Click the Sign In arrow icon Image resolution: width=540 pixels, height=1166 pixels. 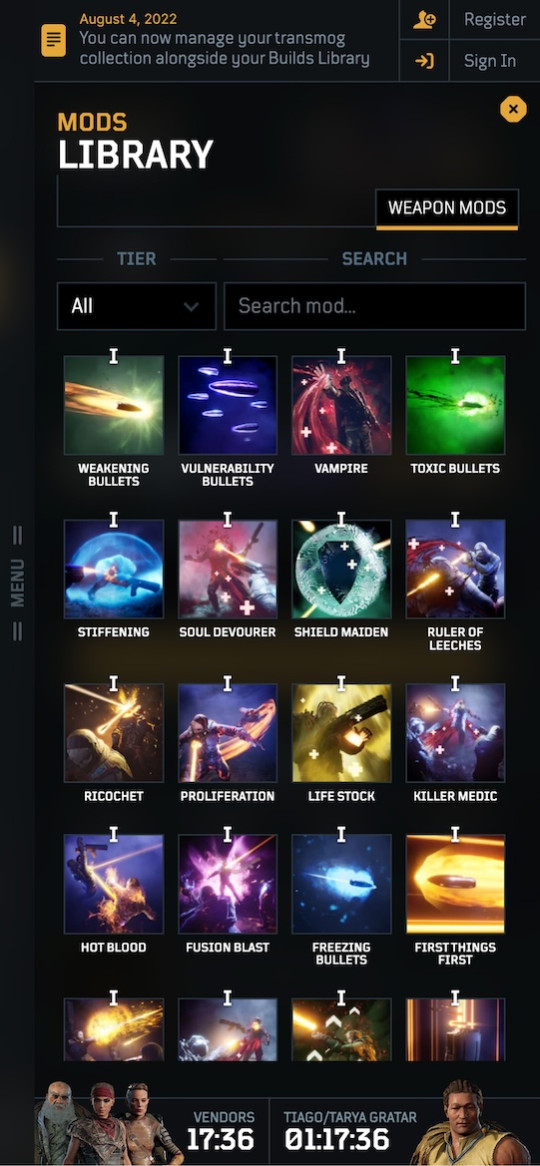pyautogui.click(x=424, y=61)
